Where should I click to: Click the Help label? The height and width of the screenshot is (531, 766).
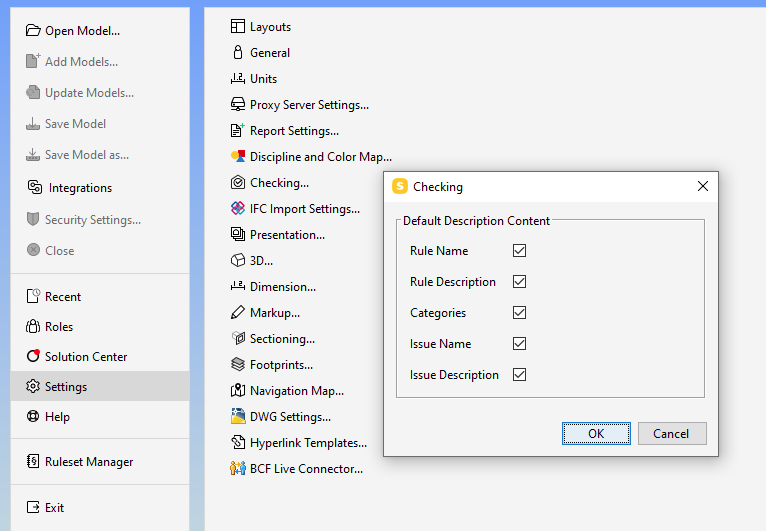point(57,417)
